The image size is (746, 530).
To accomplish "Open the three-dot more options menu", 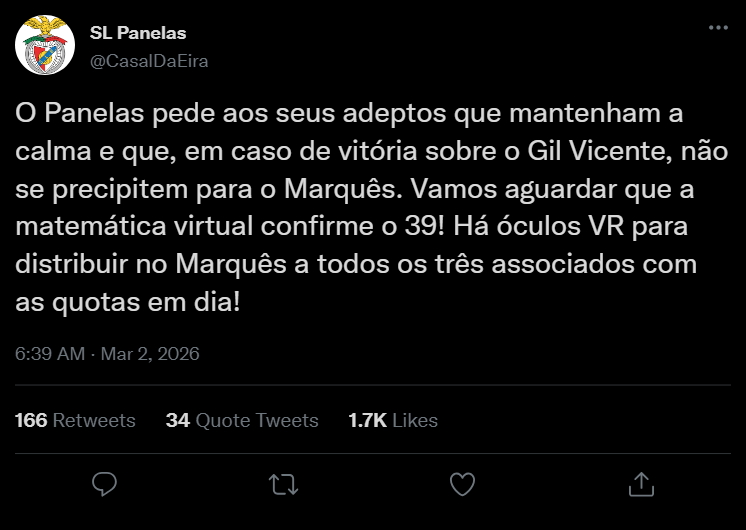I will pyautogui.click(x=717, y=30).
